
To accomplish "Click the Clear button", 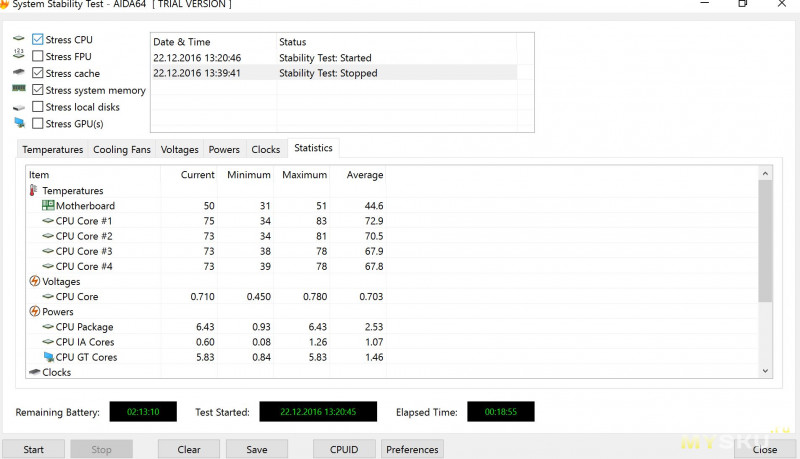I will [x=189, y=449].
